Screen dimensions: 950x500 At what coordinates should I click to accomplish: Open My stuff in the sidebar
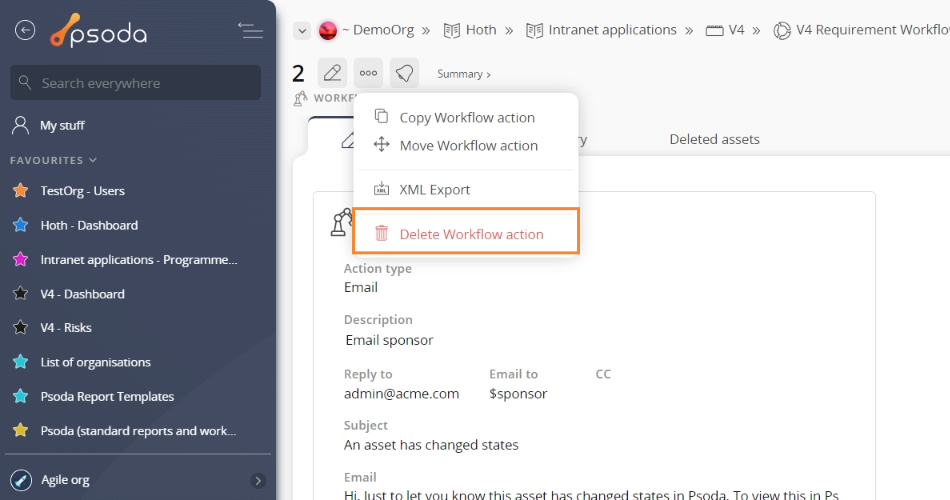click(x=62, y=126)
